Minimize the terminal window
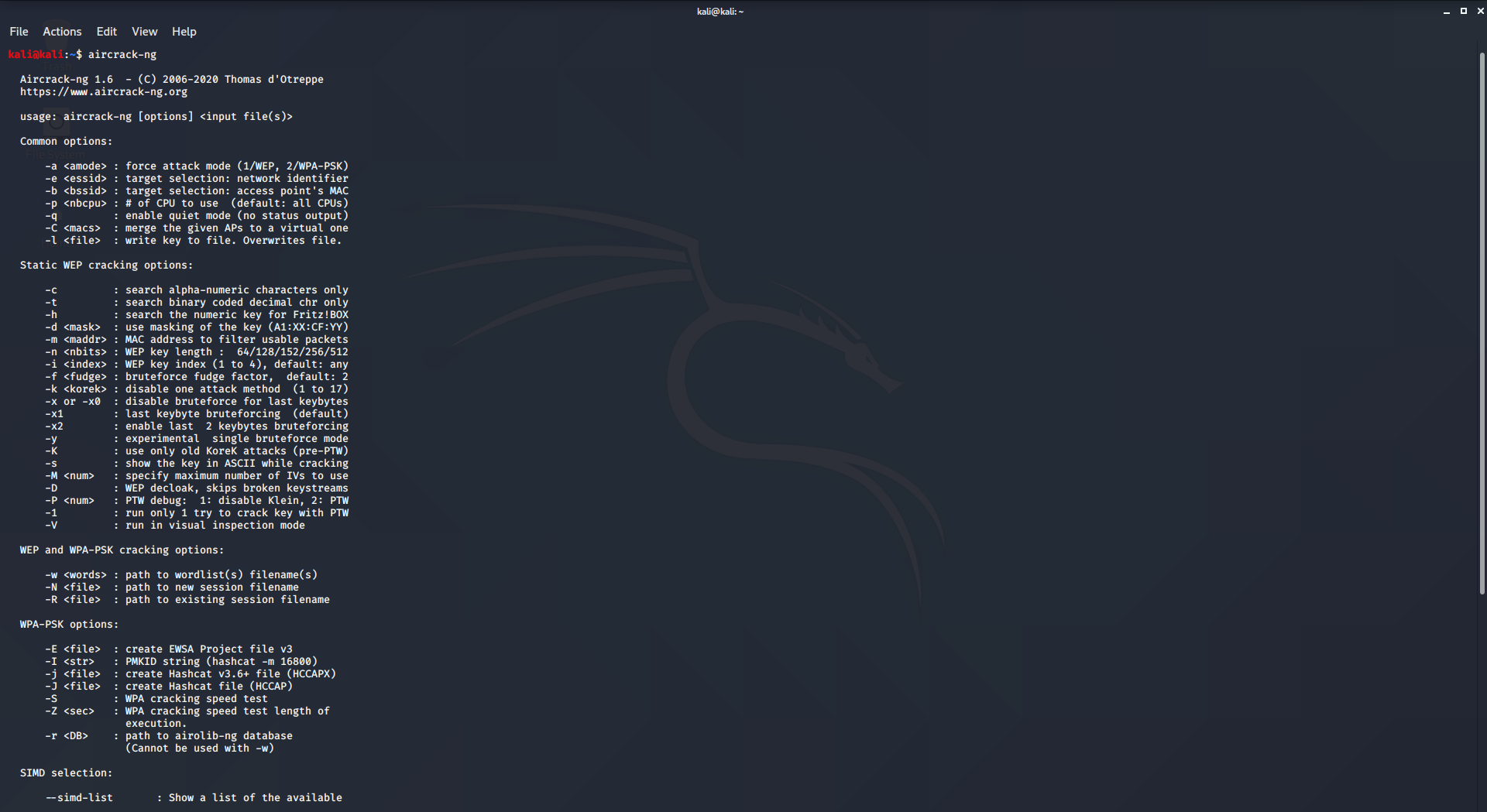The width and height of the screenshot is (1487, 812). [x=1446, y=11]
